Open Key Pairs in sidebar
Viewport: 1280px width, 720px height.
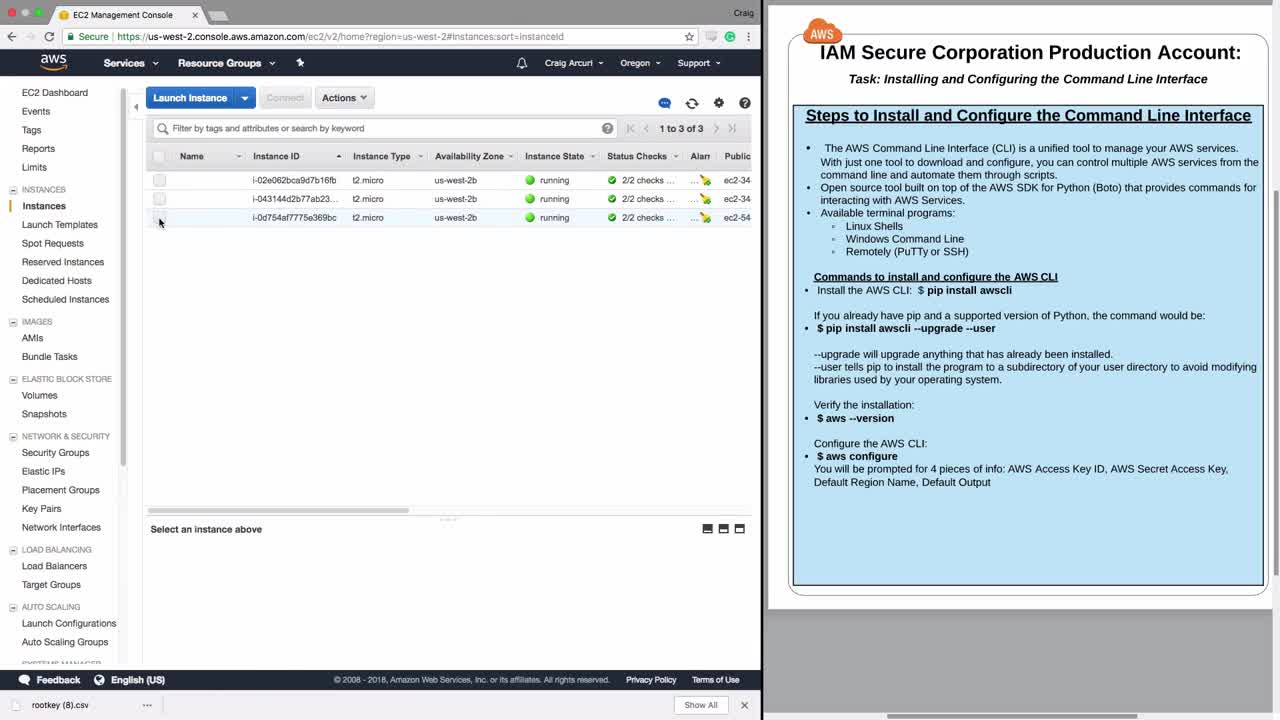(42, 509)
